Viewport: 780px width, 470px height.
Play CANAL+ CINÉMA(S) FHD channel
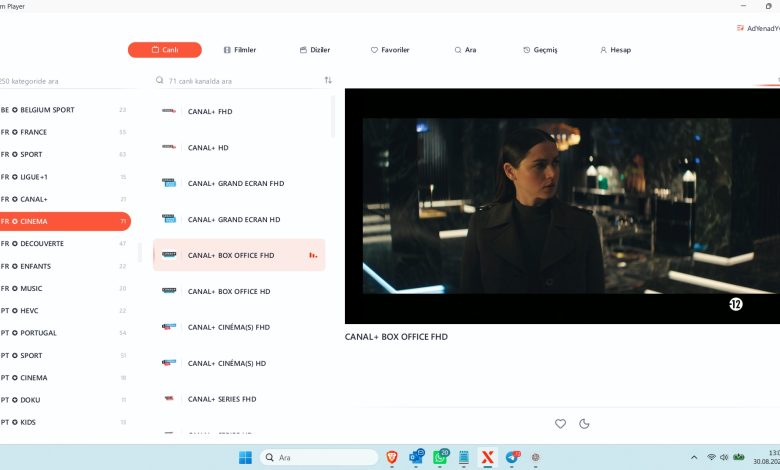239,327
